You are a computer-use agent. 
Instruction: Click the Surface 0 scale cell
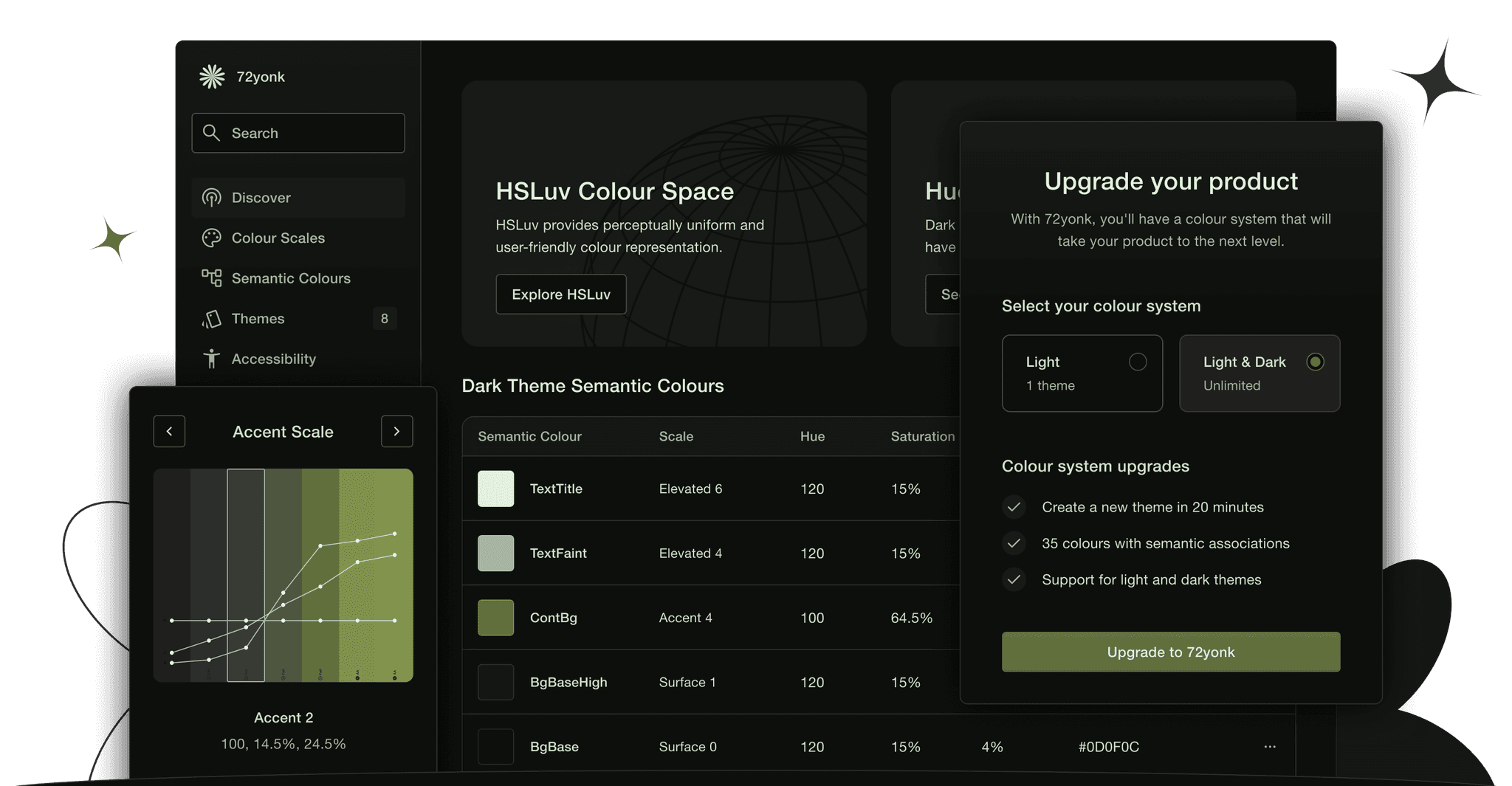(x=688, y=747)
